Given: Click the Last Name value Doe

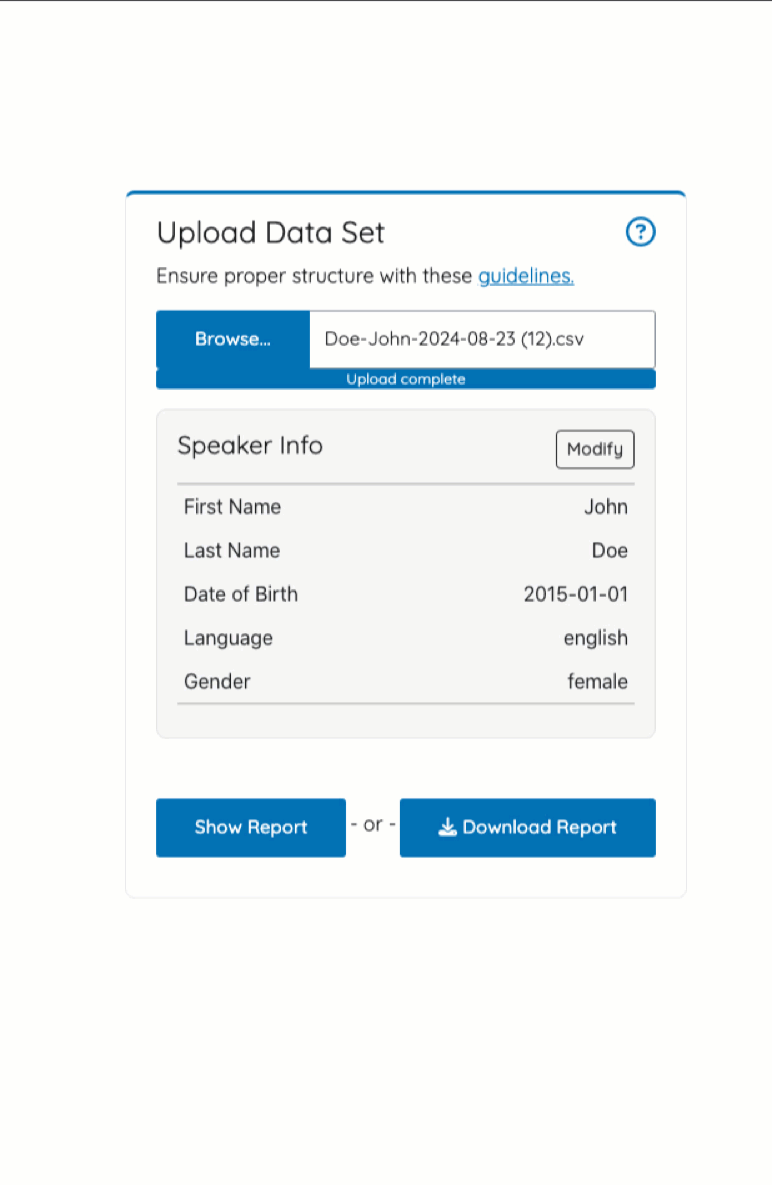Looking at the screenshot, I should point(610,551).
